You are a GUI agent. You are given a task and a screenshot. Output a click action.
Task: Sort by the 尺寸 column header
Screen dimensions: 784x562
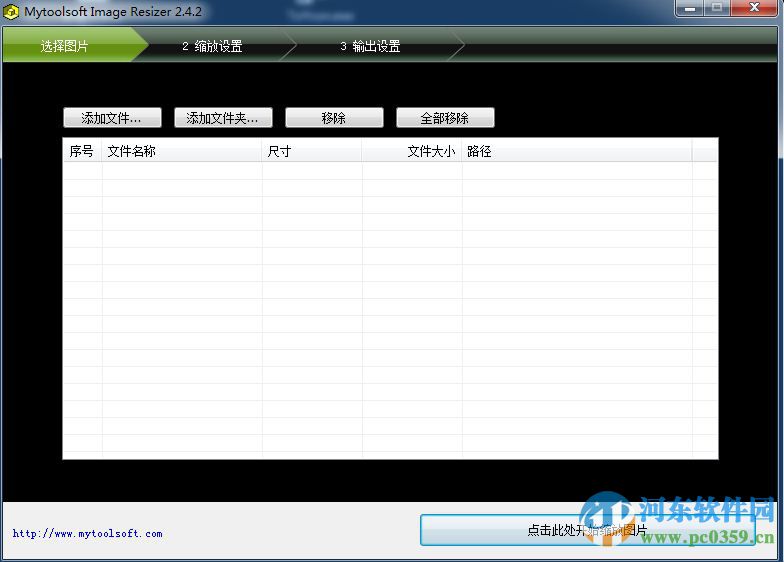312,151
